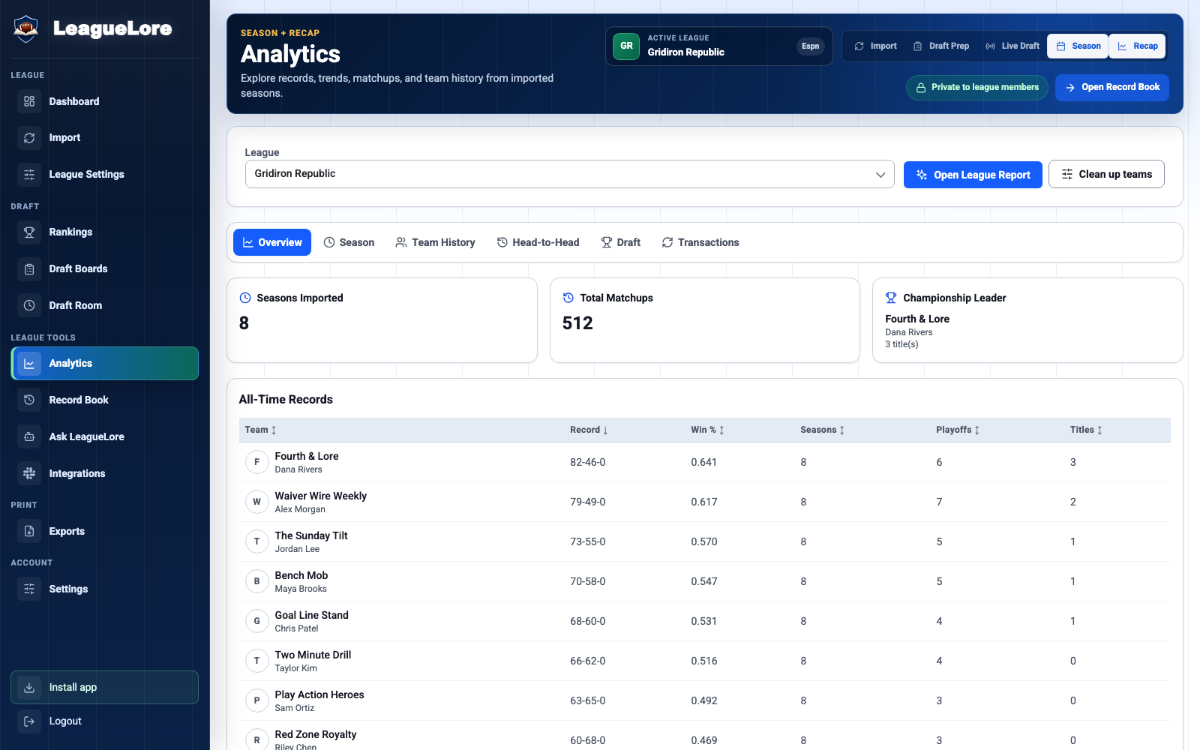Viewport: 1200px width, 750px height.
Task: Click the GR league avatar badge
Action: (x=627, y=46)
